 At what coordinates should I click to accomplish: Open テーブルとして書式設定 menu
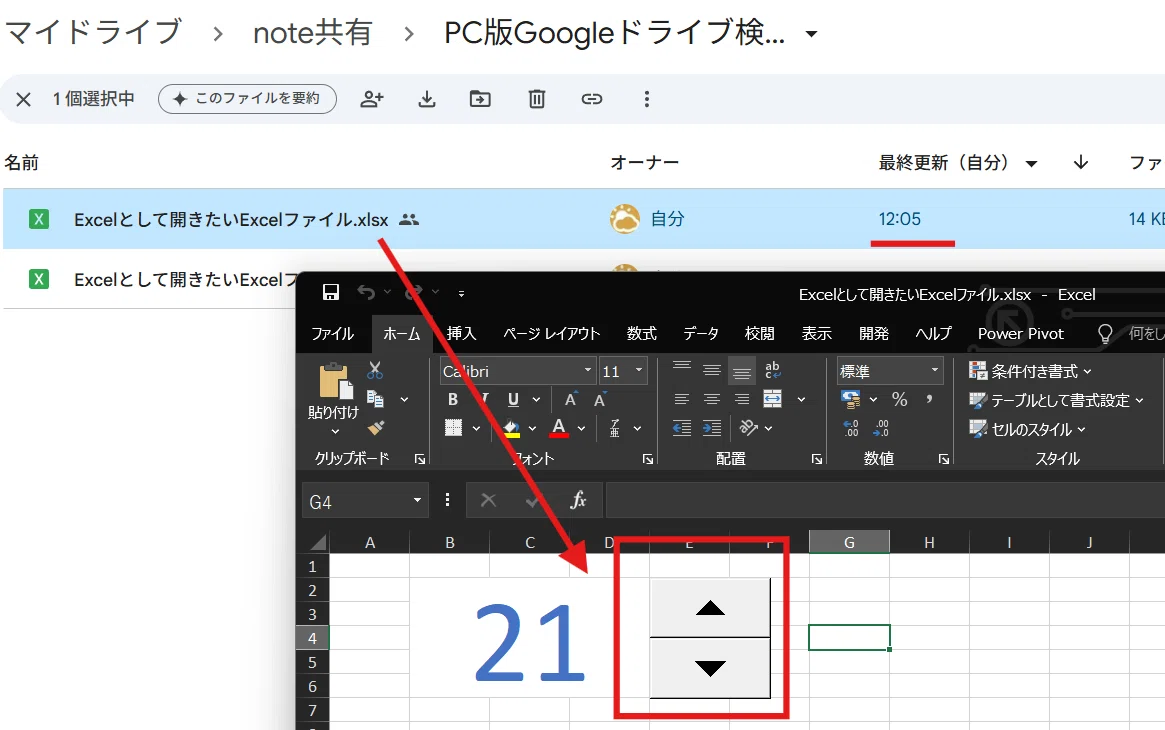point(1057,400)
